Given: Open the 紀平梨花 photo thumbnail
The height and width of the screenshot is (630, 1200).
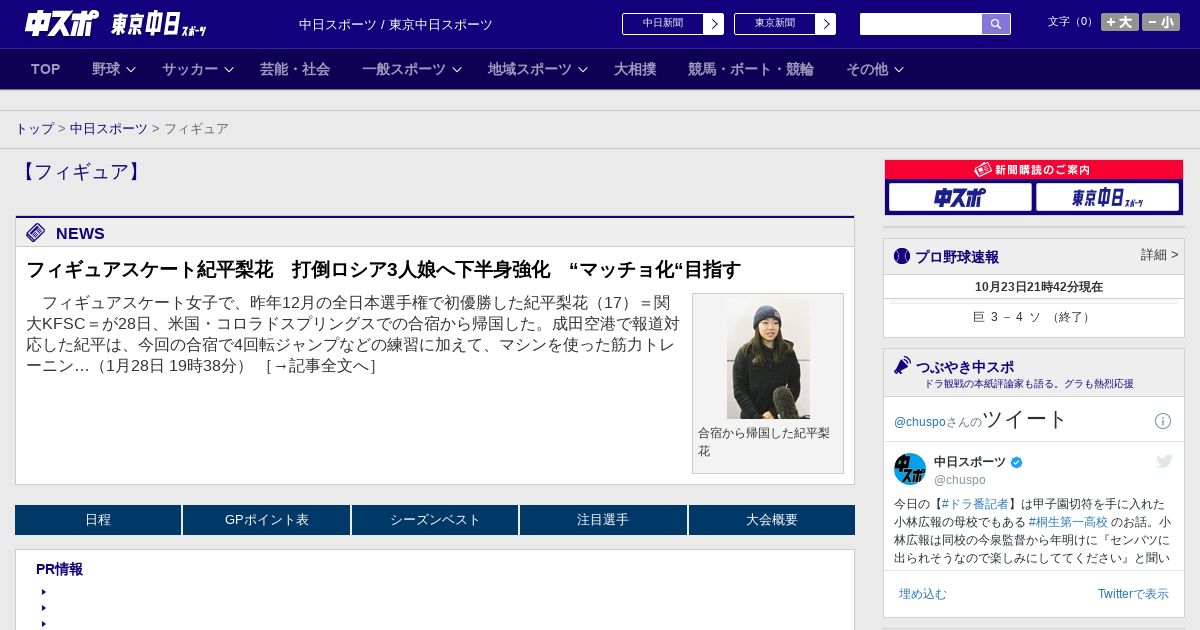Looking at the screenshot, I should (x=768, y=359).
